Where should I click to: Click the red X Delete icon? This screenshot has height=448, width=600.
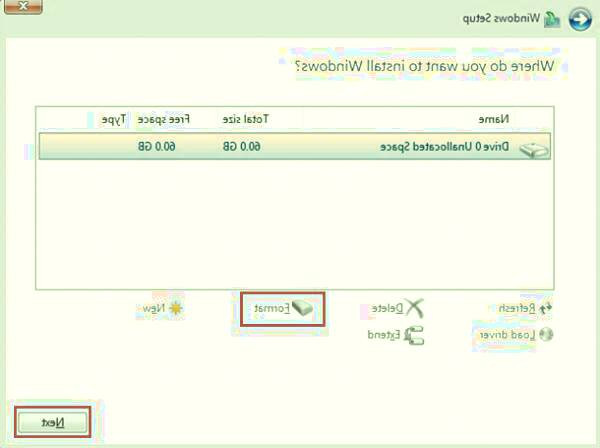[415, 309]
